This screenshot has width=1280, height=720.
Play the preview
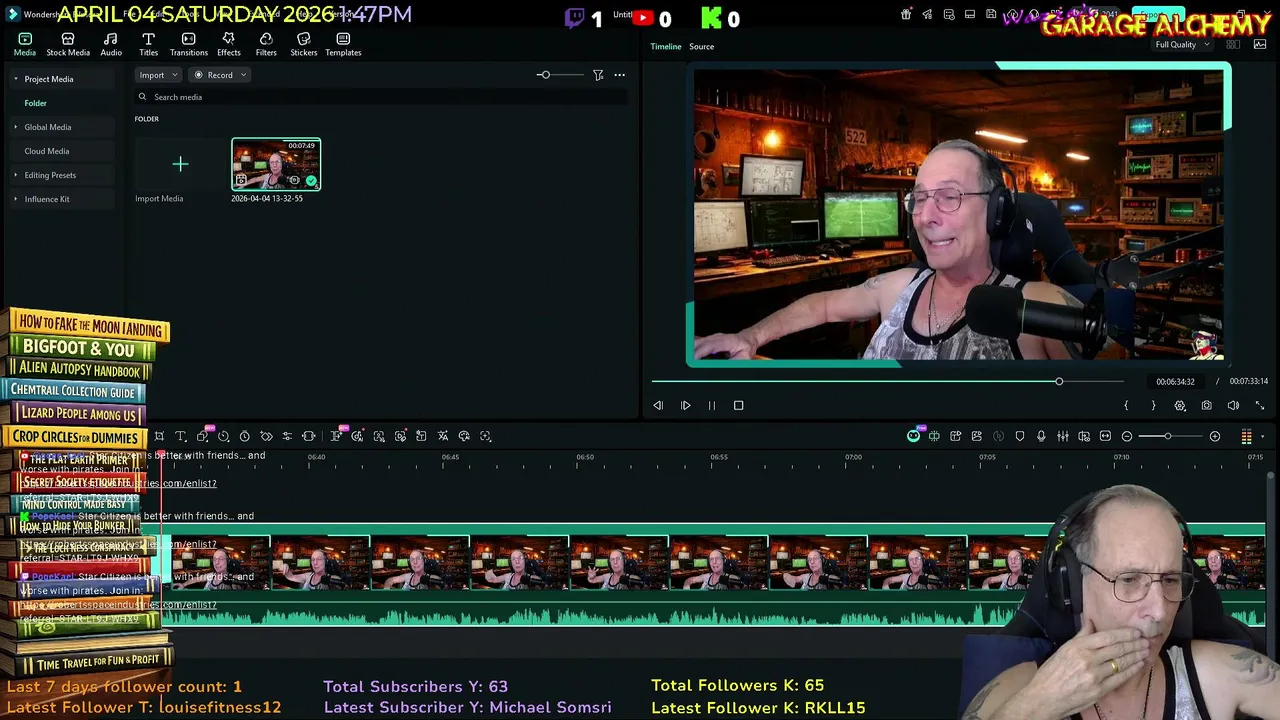pos(686,406)
